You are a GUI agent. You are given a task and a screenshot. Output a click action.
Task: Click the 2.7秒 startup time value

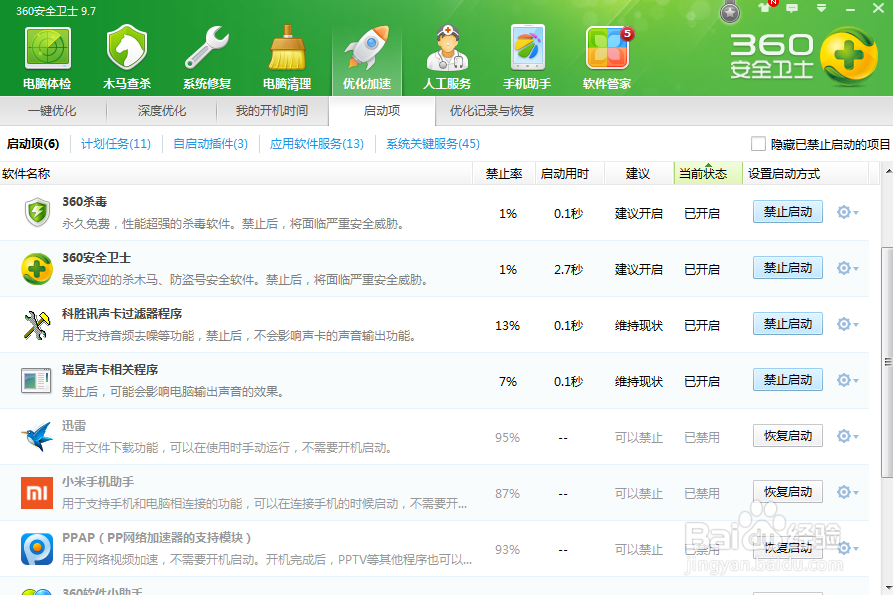coord(568,269)
